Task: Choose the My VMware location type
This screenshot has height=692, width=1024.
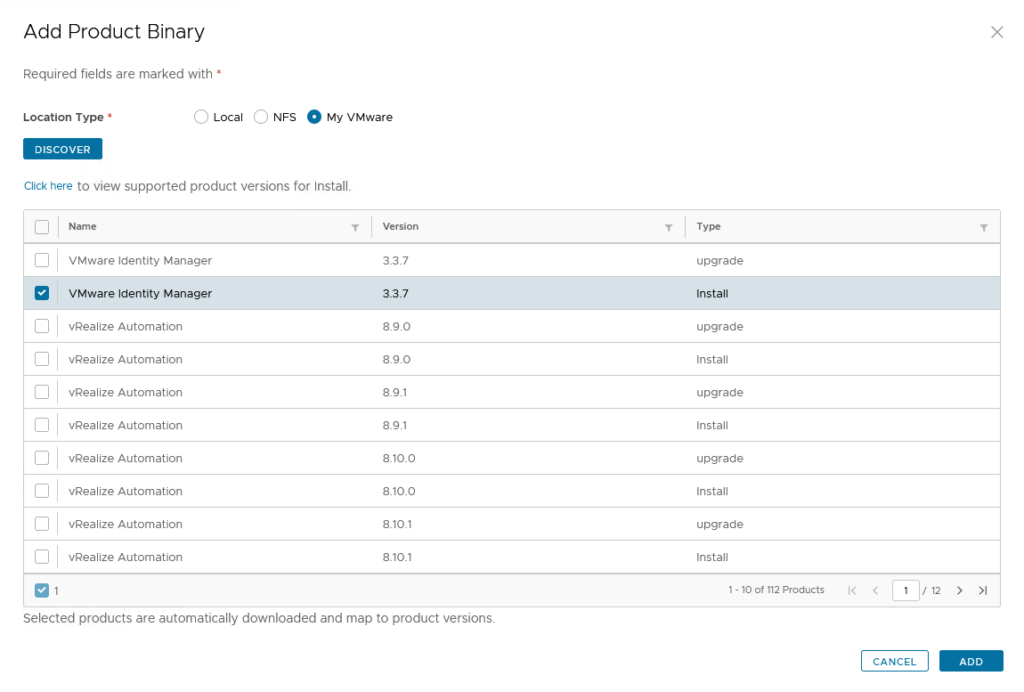Action: pyautogui.click(x=314, y=117)
